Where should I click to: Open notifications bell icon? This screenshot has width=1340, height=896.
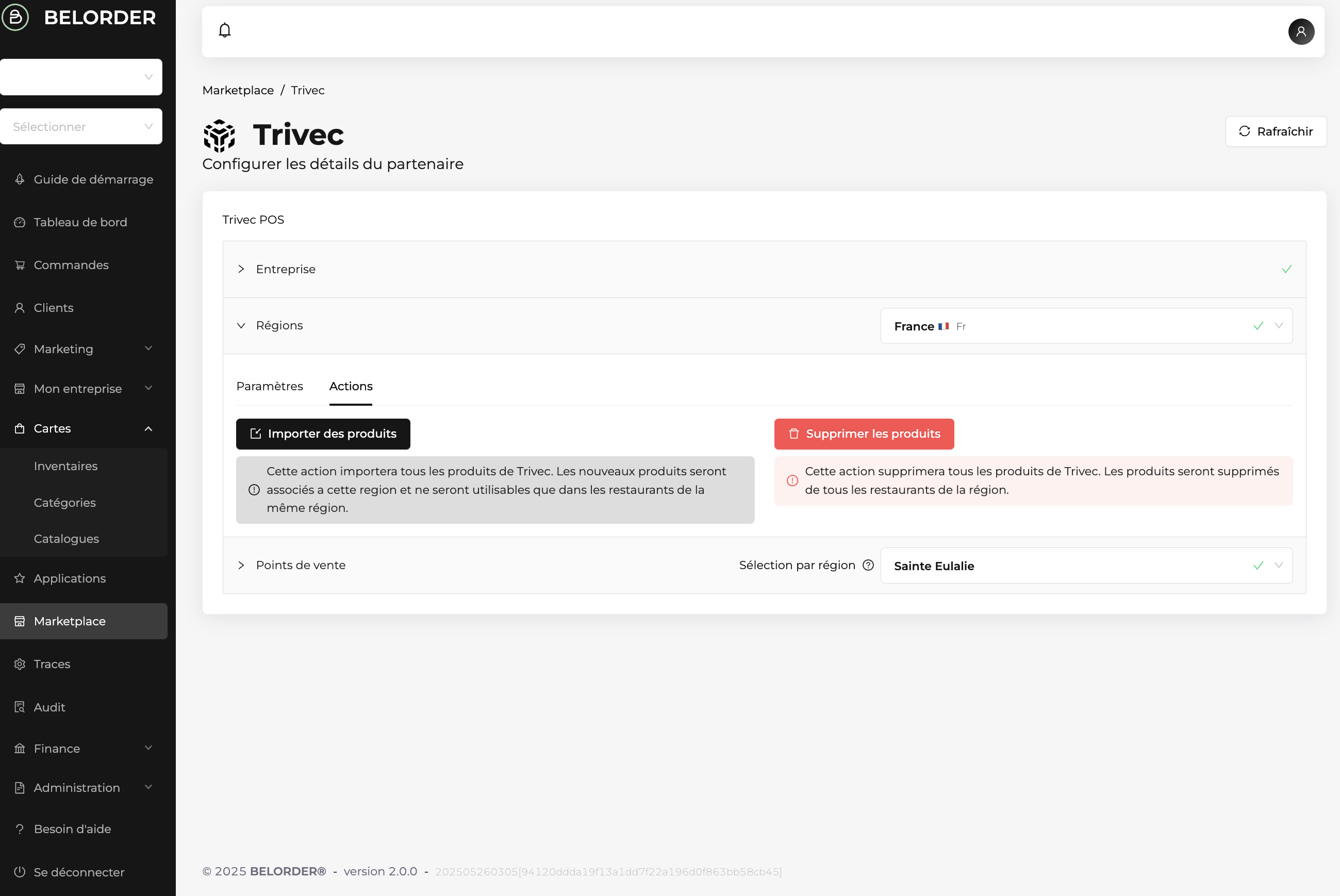point(225,30)
